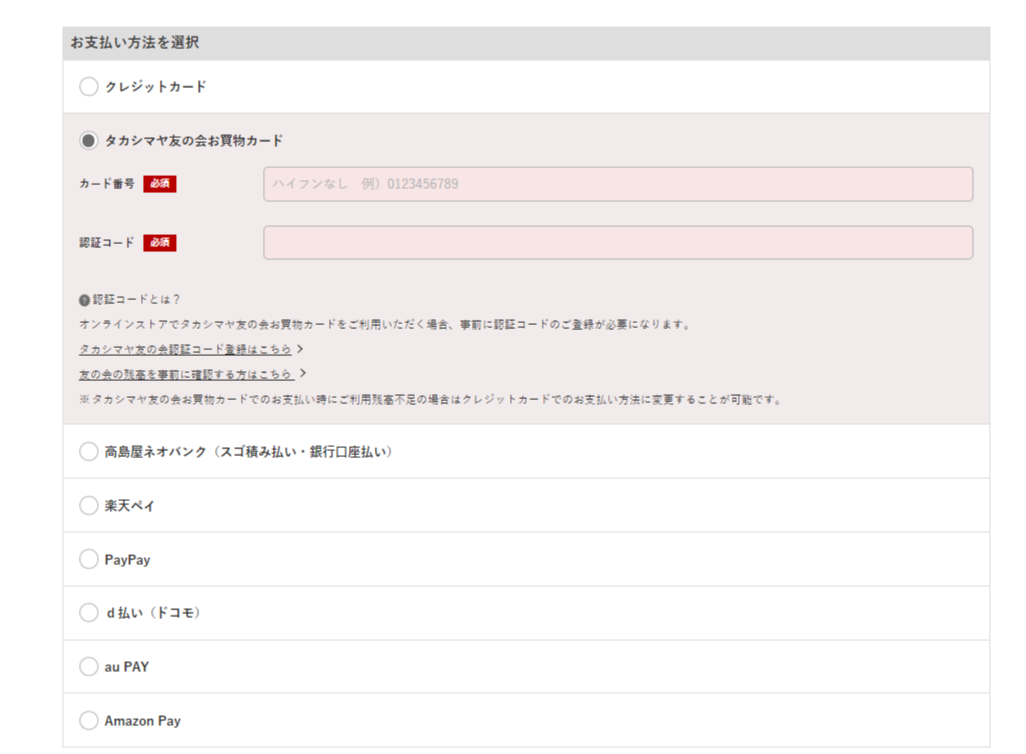Screen dimensions: 1026x754
Task: Click the PayPay label text
Action: [x=128, y=560]
